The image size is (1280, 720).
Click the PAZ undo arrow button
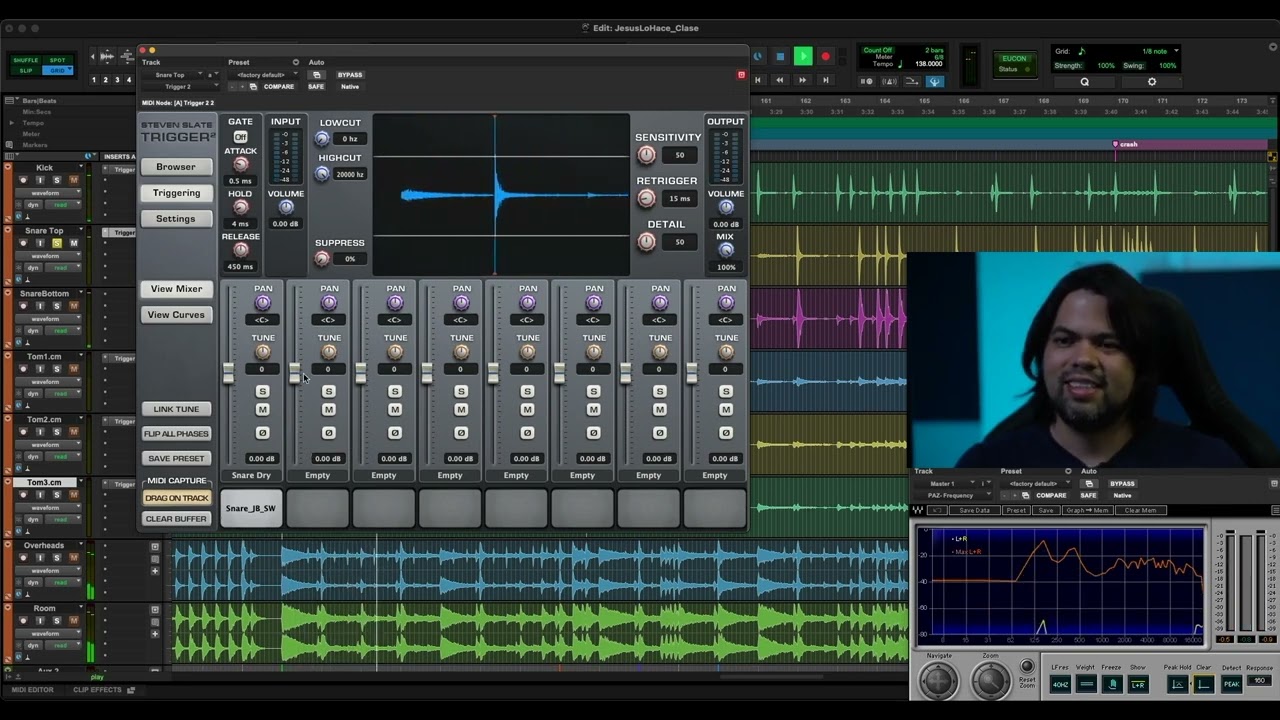click(x=937, y=510)
